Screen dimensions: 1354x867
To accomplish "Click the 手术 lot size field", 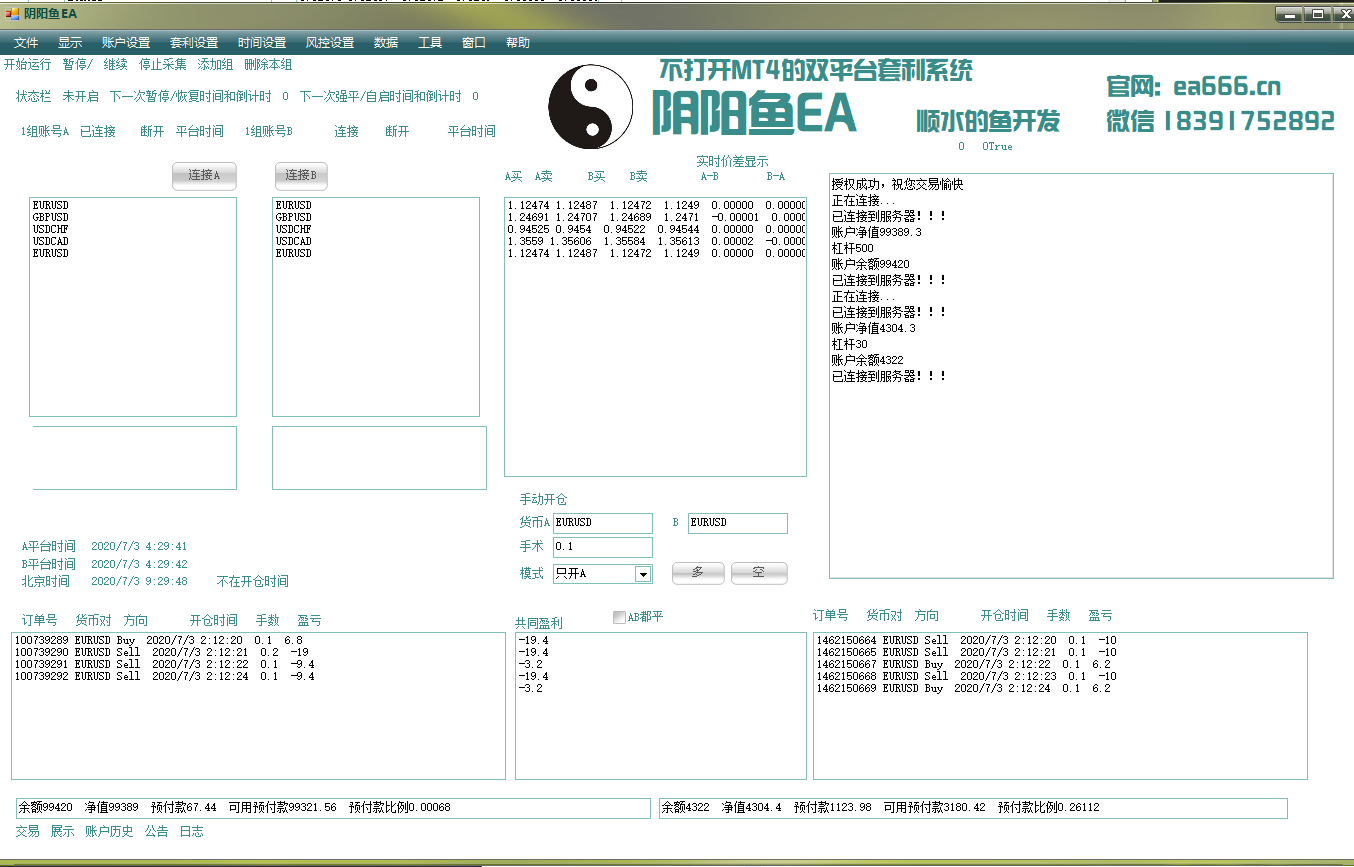I will 602,547.
